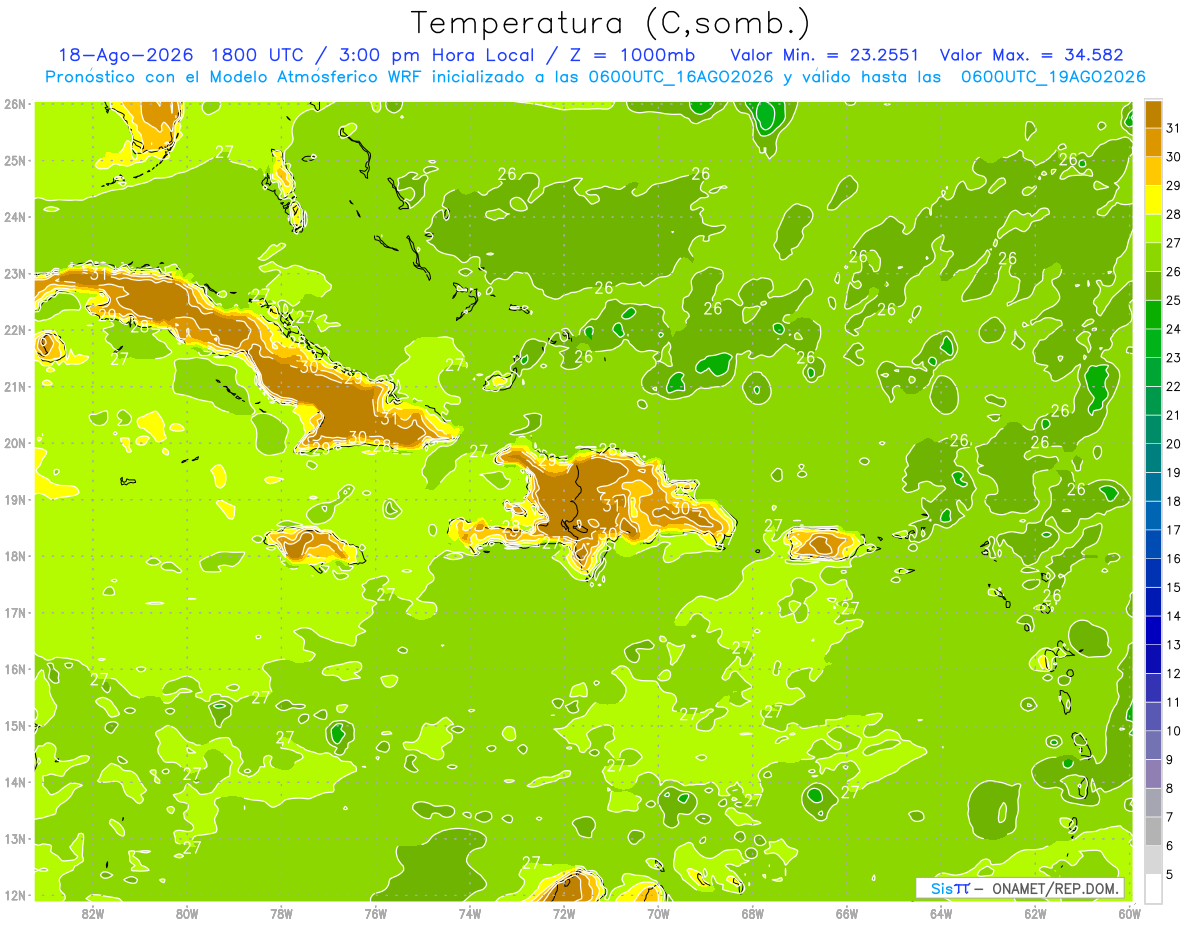
Task: Click the 60W longitude axis label
Action: [x=1129, y=913]
